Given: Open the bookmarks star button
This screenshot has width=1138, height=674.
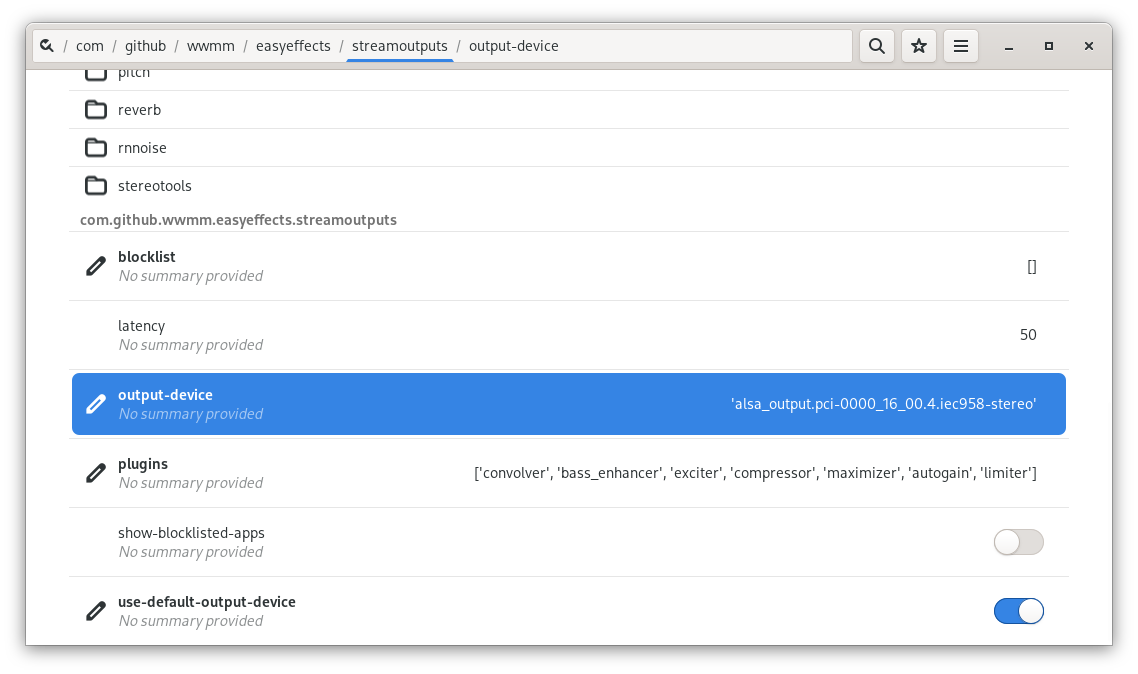Looking at the screenshot, I should 919,46.
